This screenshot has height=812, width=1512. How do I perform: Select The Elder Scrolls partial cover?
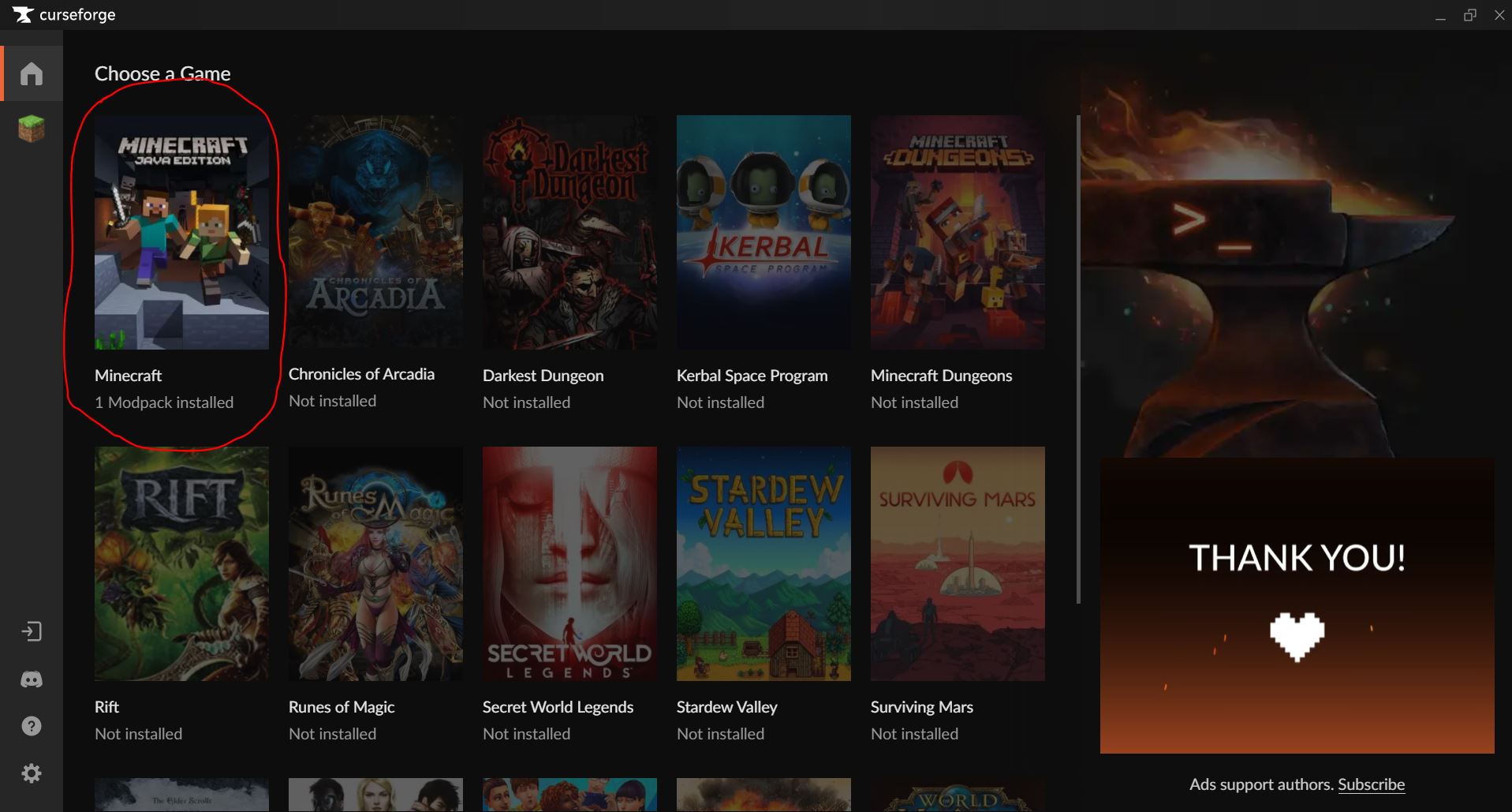181,795
